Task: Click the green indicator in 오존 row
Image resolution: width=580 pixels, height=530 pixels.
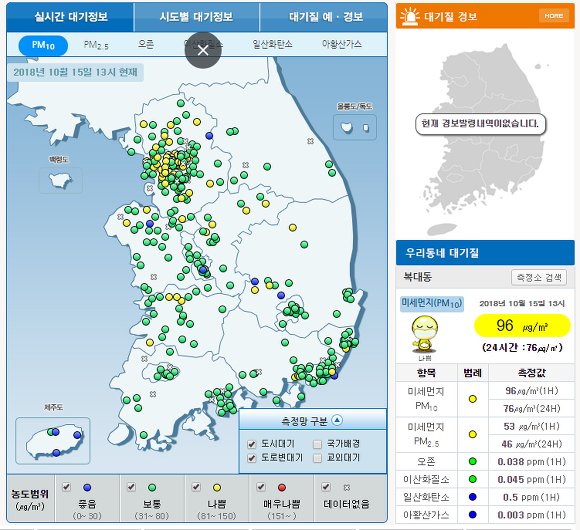Action: [x=472, y=461]
